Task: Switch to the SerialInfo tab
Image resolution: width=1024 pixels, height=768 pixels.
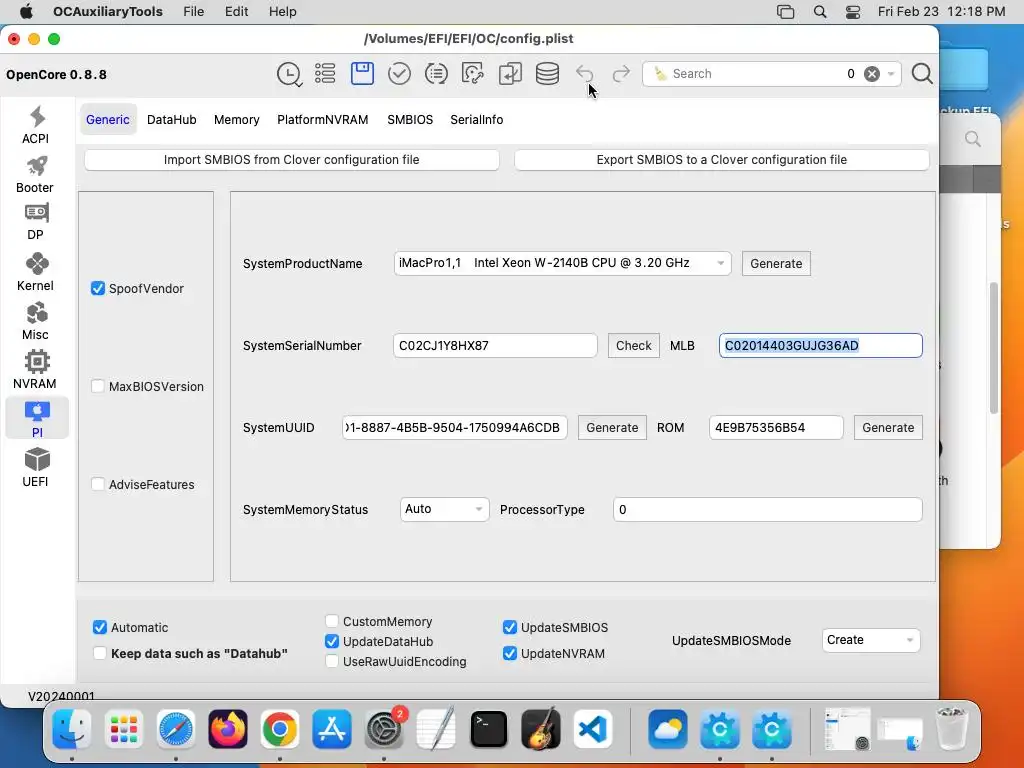Action: [477, 120]
